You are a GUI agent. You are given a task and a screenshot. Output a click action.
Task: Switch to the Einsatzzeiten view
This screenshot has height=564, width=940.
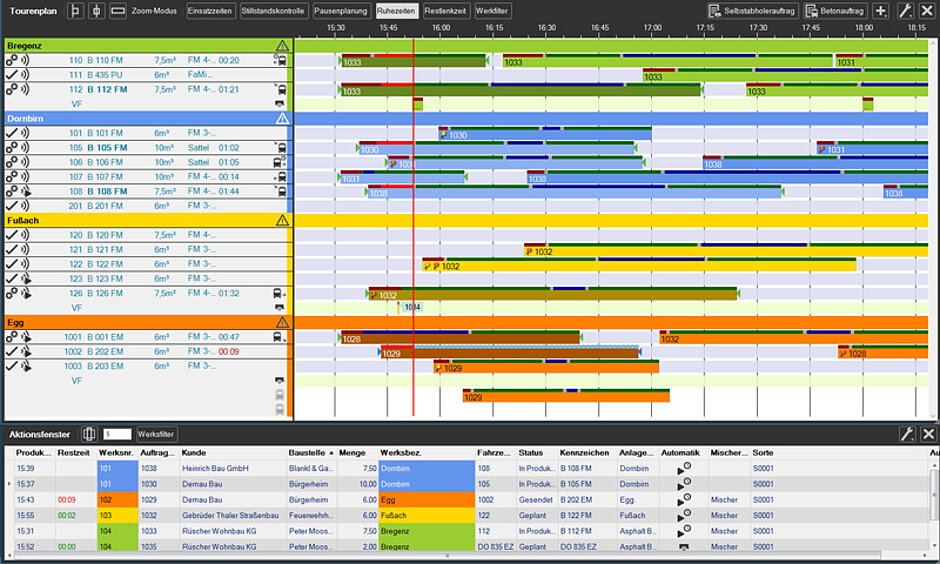[x=211, y=10]
